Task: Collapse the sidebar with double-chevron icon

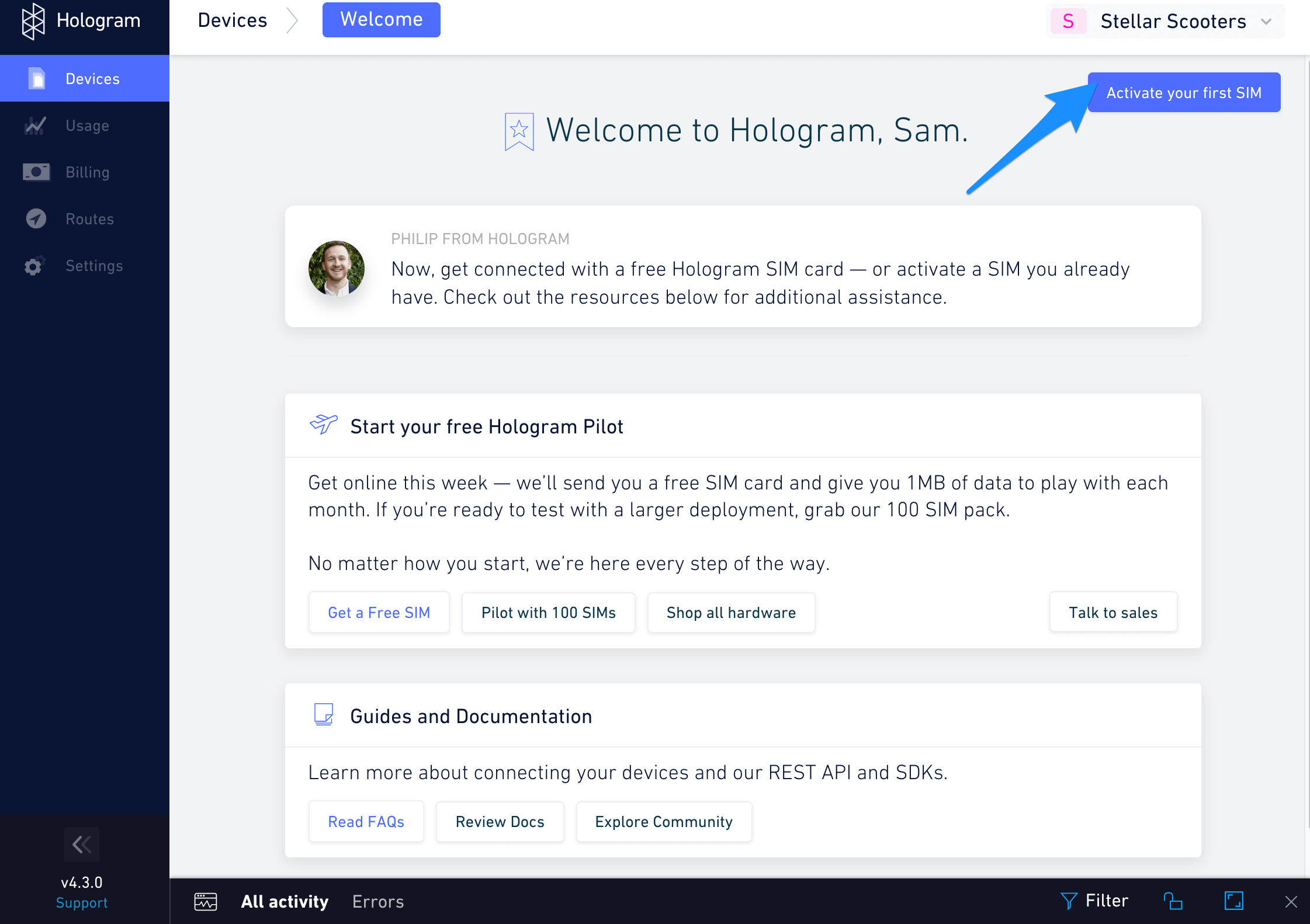Action: (82, 844)
